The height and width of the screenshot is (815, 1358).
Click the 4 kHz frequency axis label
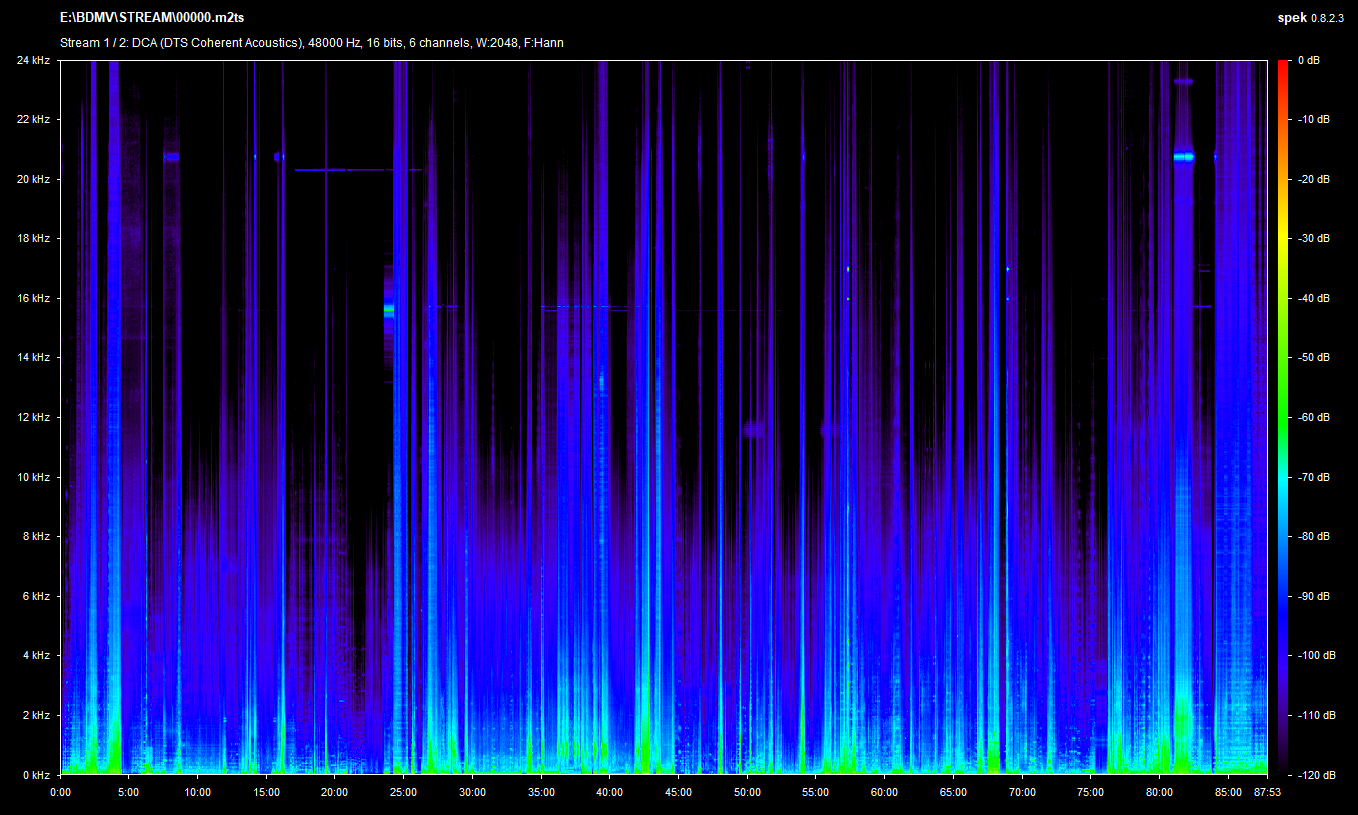coord(35,656)
